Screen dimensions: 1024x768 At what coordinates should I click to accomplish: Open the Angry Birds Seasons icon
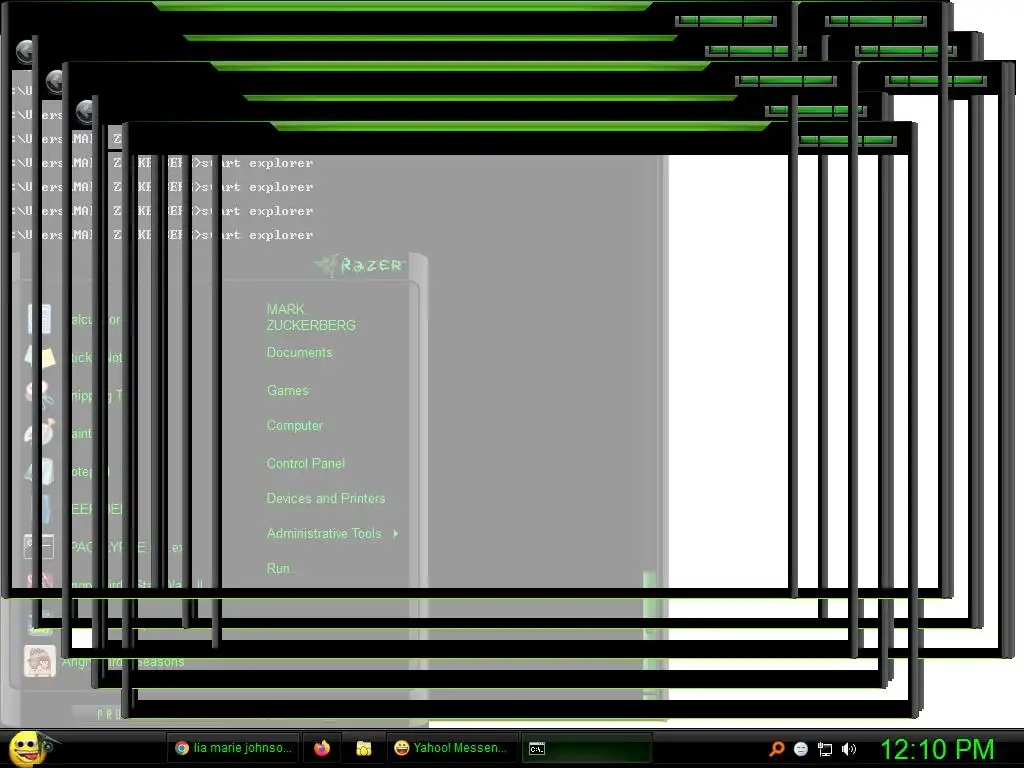[40, 662]
